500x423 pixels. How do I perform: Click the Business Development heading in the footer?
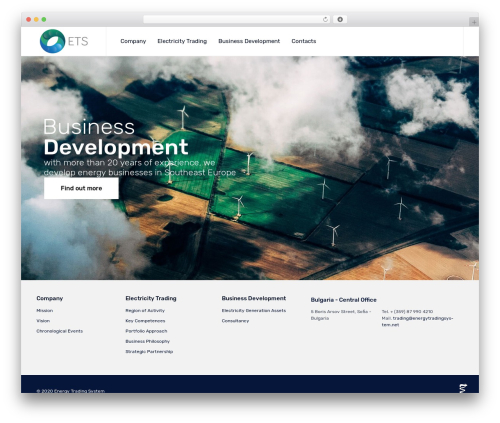coord(254,298)
